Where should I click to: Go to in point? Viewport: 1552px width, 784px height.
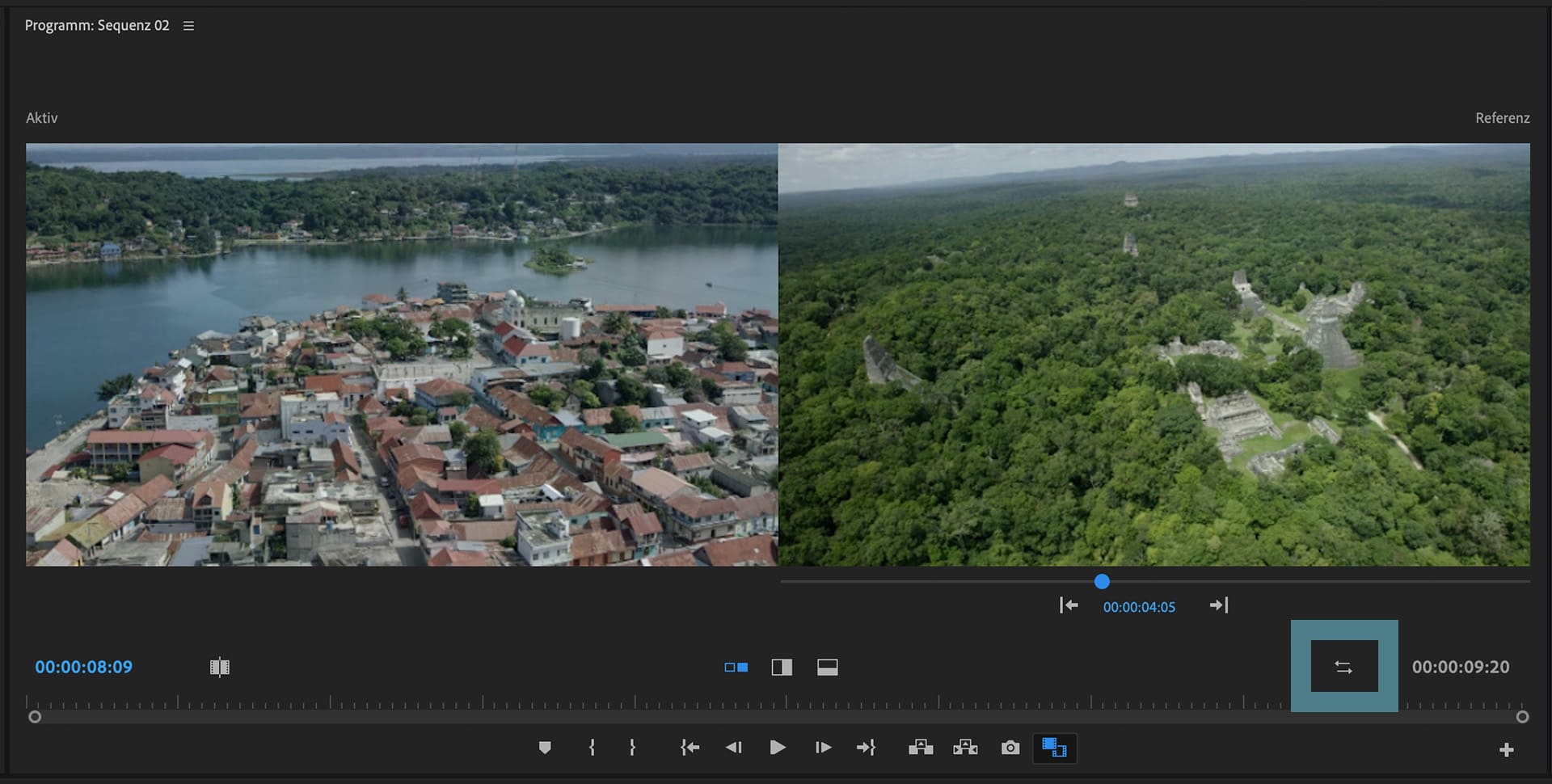[690, 748]
